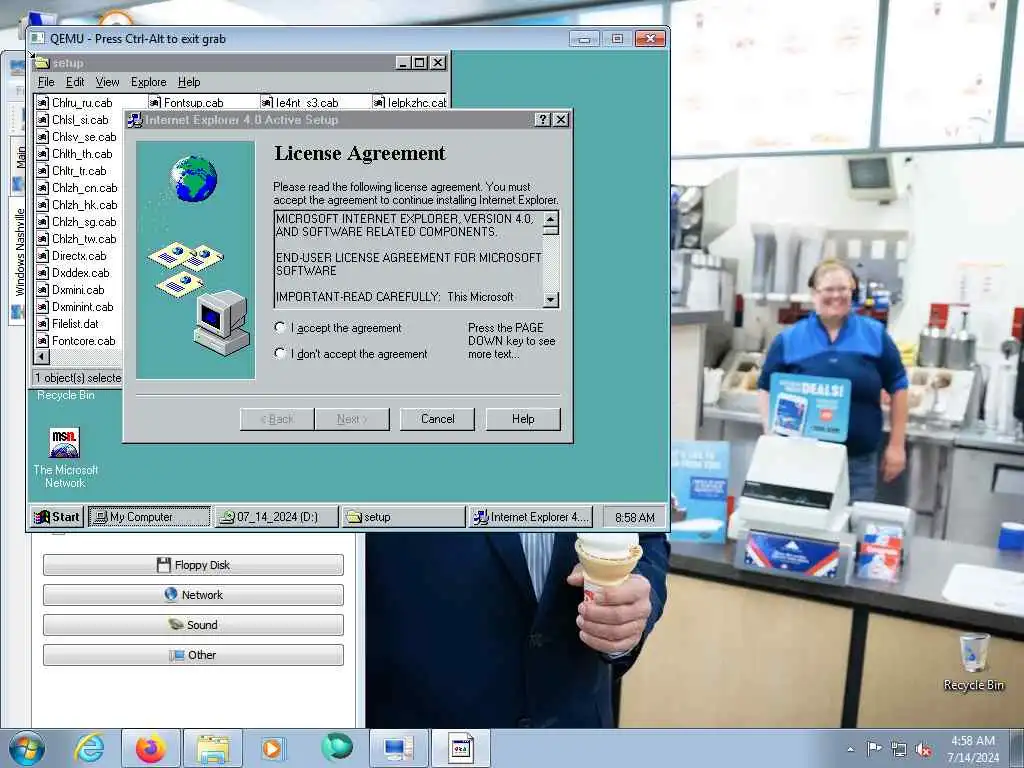Select Dxddex.cab file icon
1024x768 pixels.
(42, 272)
